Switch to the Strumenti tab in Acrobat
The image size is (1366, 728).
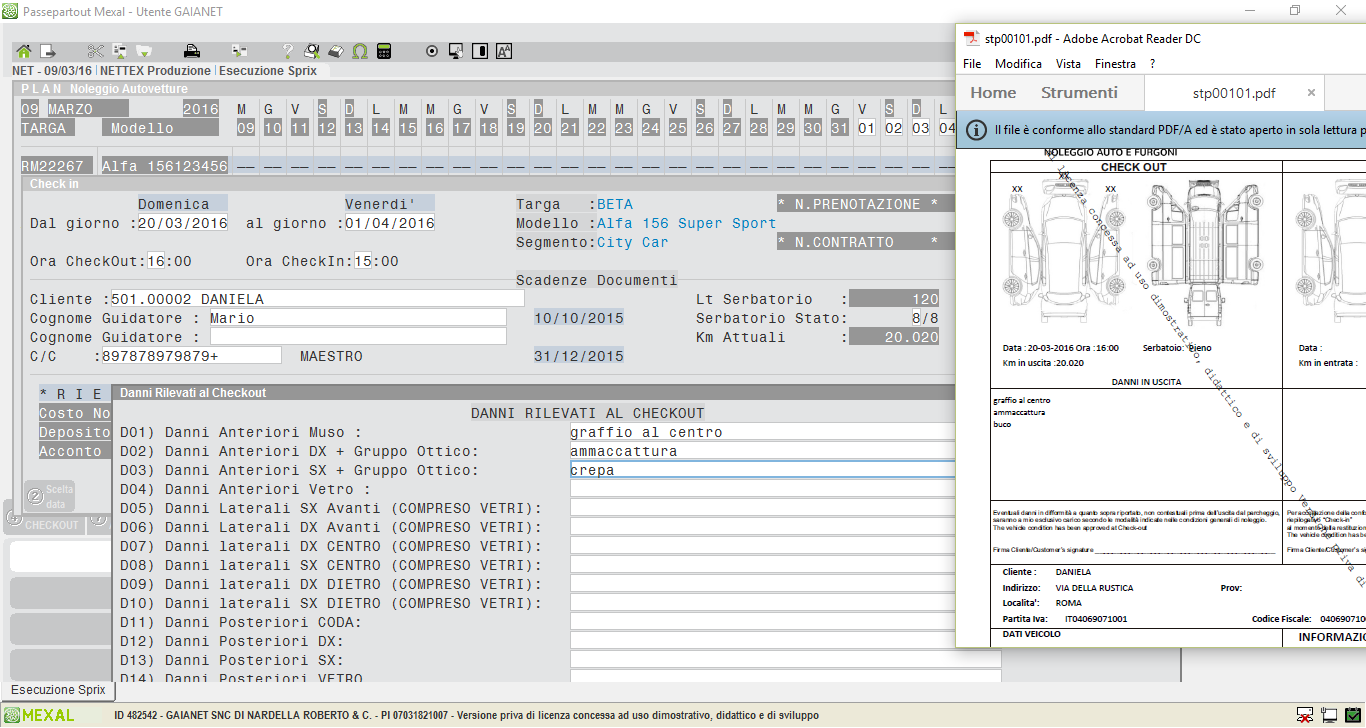[x=1079, y=92]
